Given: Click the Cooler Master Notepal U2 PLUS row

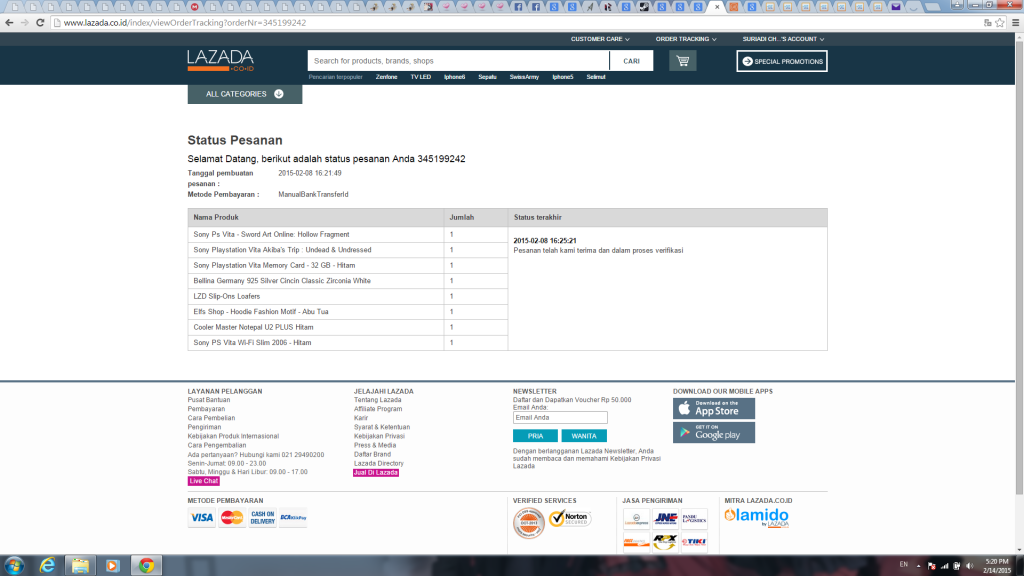Looking at the screenshot, I should [x=347, y=327].
